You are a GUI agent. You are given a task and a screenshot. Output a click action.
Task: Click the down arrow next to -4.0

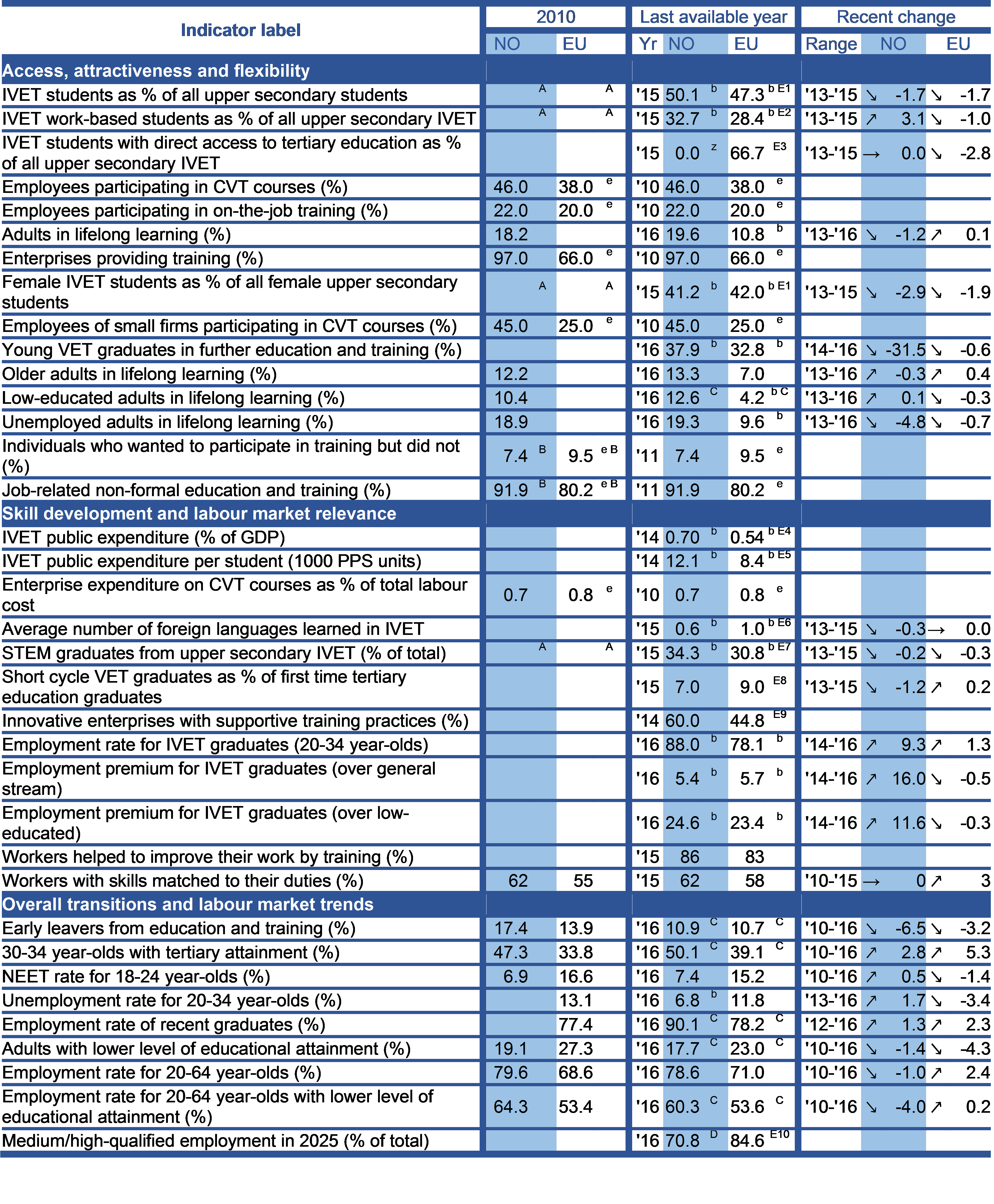pyautogui.click(x=871, y=1107)
